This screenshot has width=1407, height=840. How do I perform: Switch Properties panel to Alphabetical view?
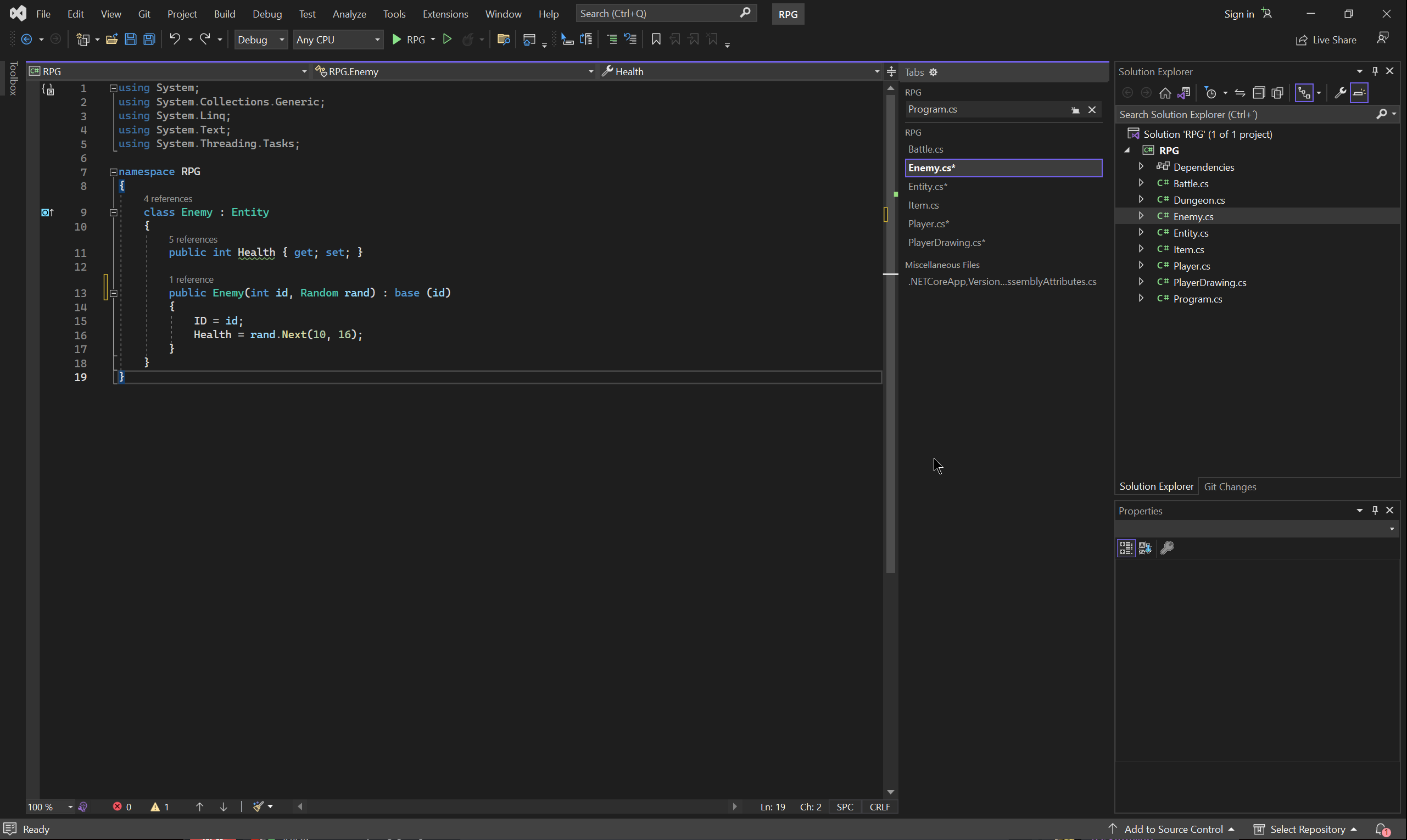tap(1145, 548)
